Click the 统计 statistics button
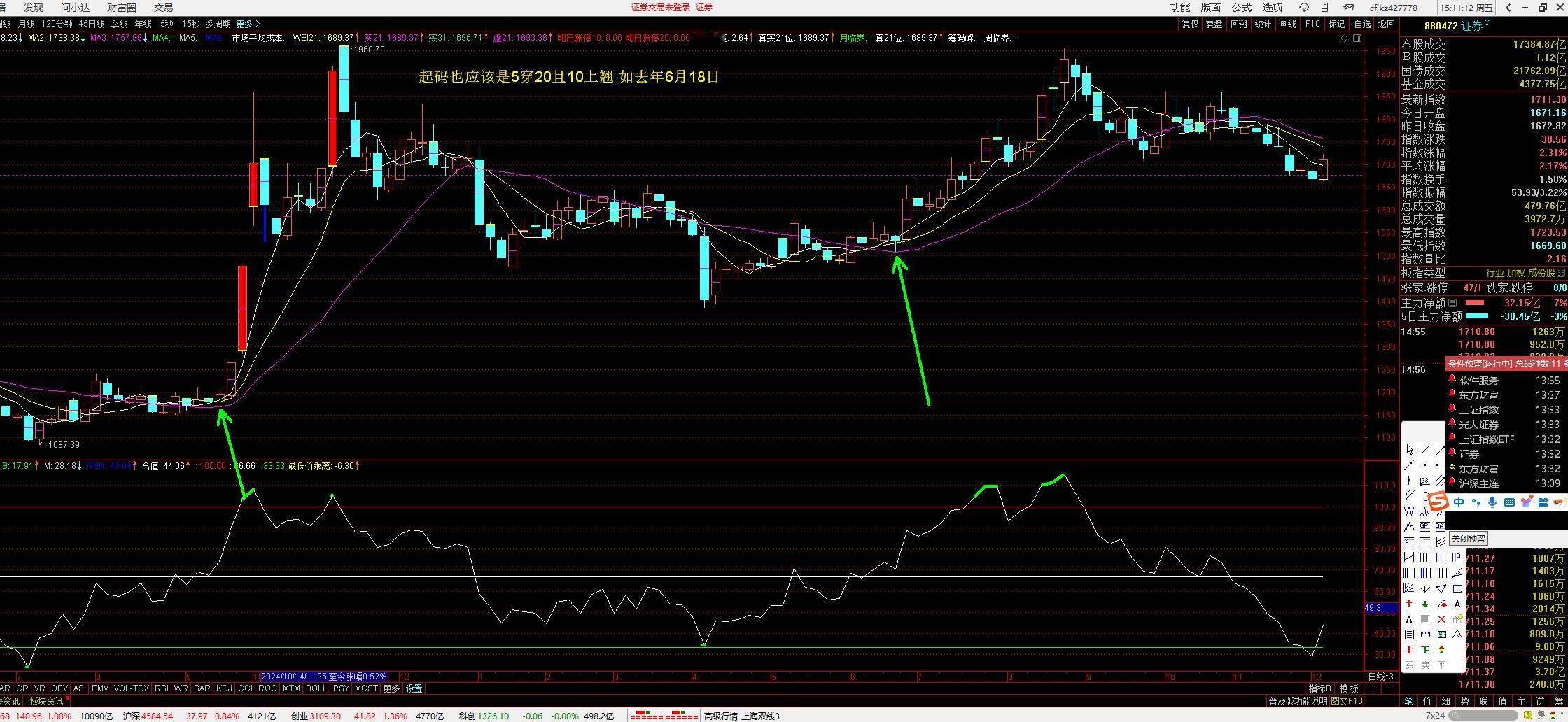 (x=1263, y=24)
